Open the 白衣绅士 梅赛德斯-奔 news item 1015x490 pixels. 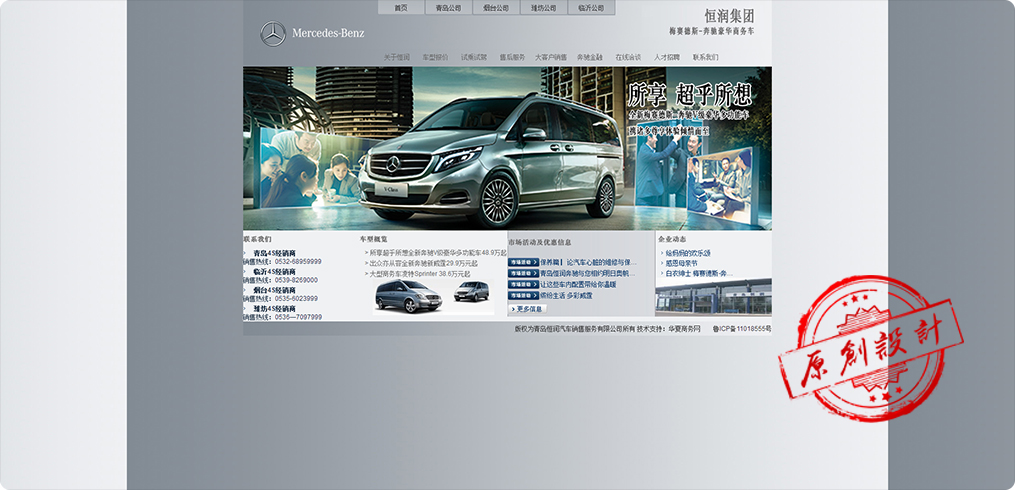tap(699, 274)
